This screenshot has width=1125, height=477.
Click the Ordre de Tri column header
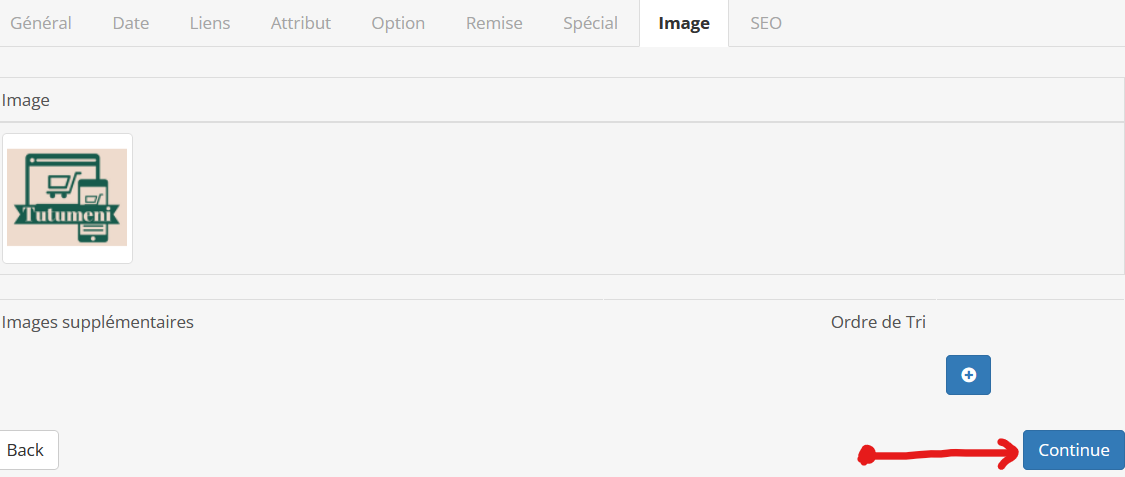878,322
